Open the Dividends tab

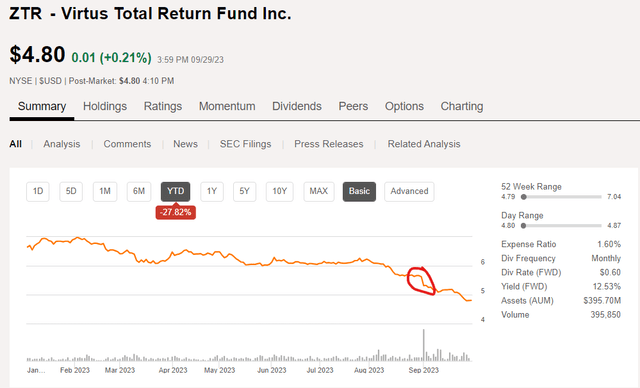coord(297,106)
